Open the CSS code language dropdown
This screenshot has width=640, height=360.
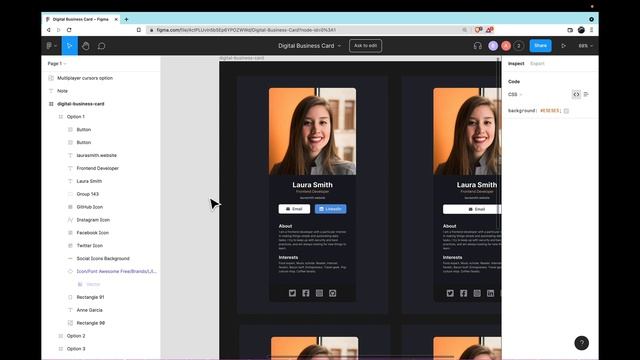515,94
